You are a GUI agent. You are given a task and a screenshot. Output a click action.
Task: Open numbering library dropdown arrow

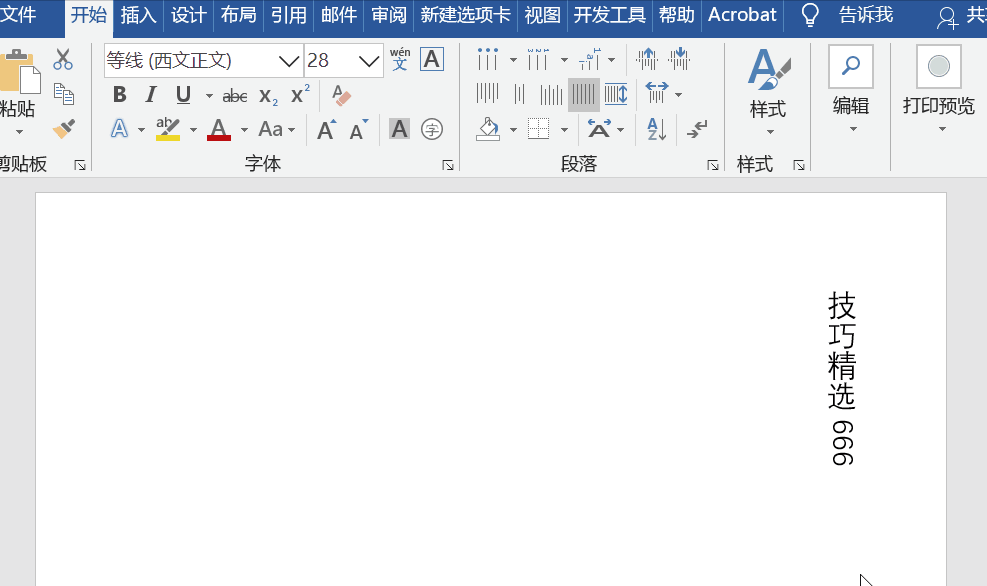(564, 60)
